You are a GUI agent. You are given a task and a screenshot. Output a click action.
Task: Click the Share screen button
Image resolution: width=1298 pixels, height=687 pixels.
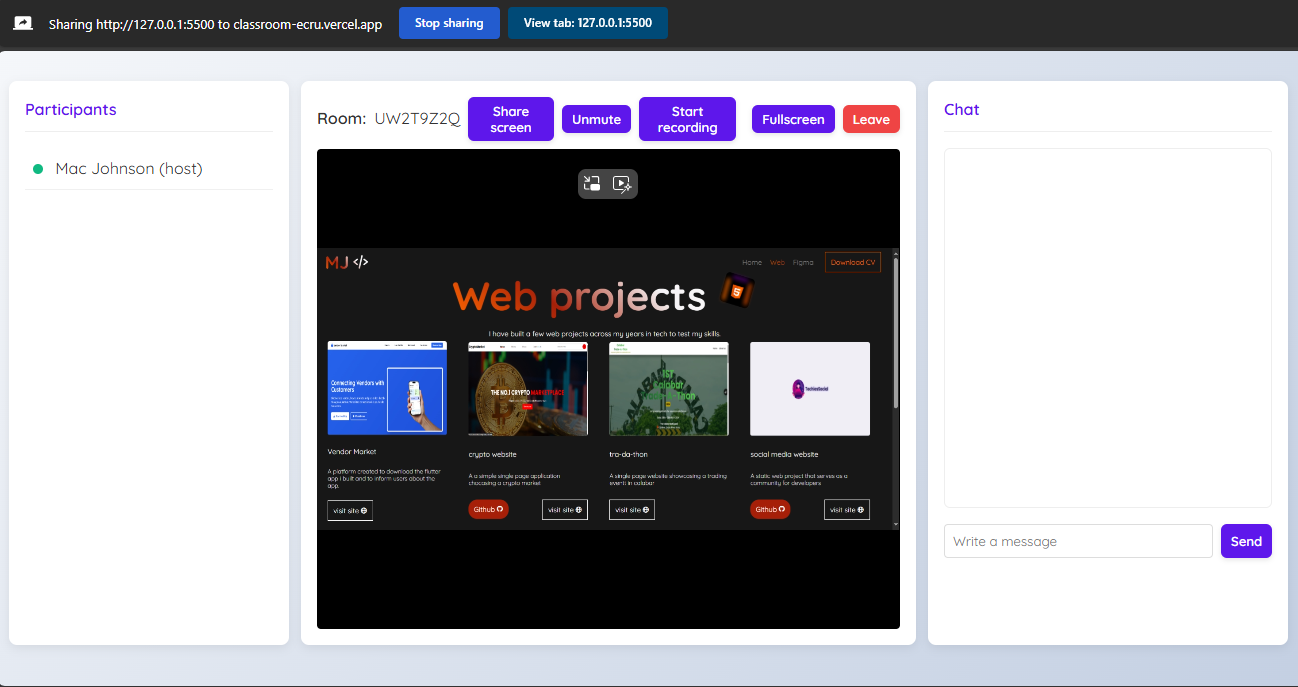[510, 119]
